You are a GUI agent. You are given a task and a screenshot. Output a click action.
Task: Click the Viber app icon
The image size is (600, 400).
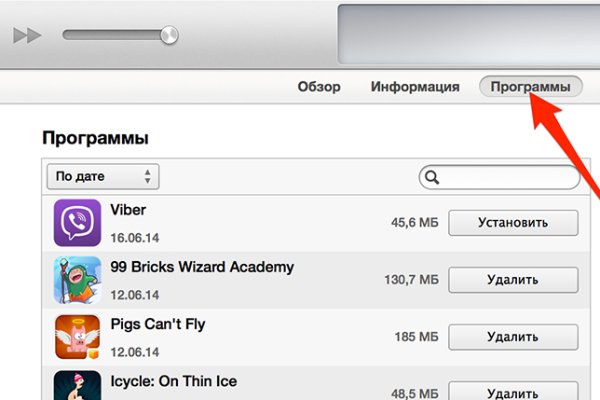[77, 222]
